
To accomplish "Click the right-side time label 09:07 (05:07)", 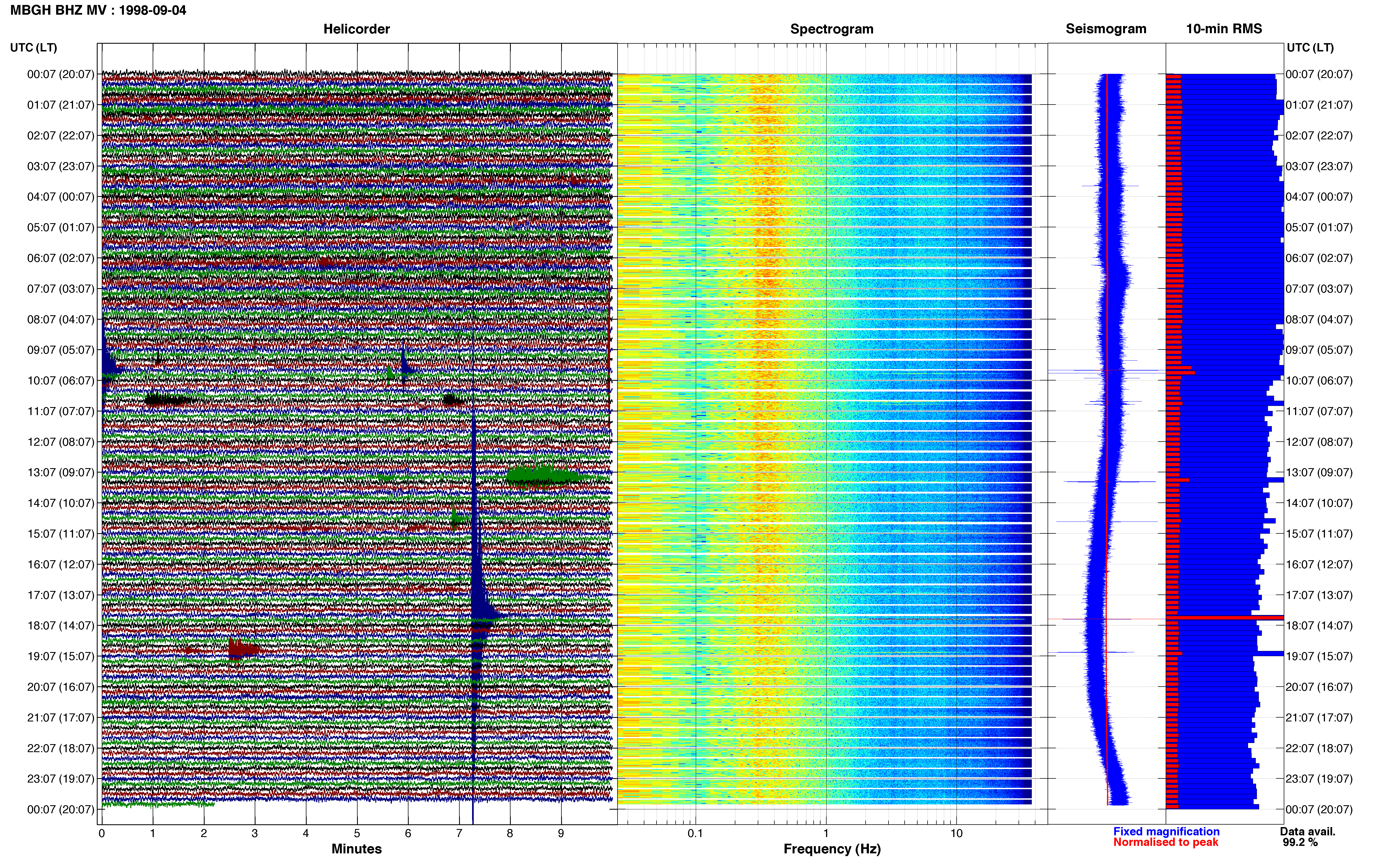I will click(x=1319, y=350).
